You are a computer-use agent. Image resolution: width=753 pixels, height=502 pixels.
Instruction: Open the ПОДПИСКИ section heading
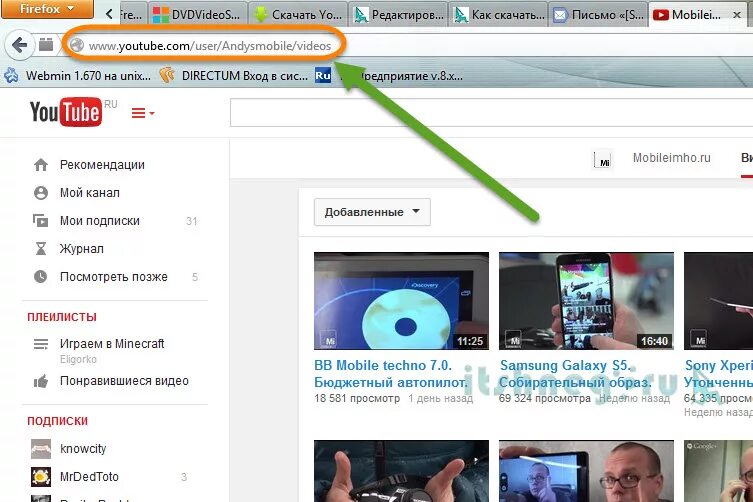click(x=58, y=421)
